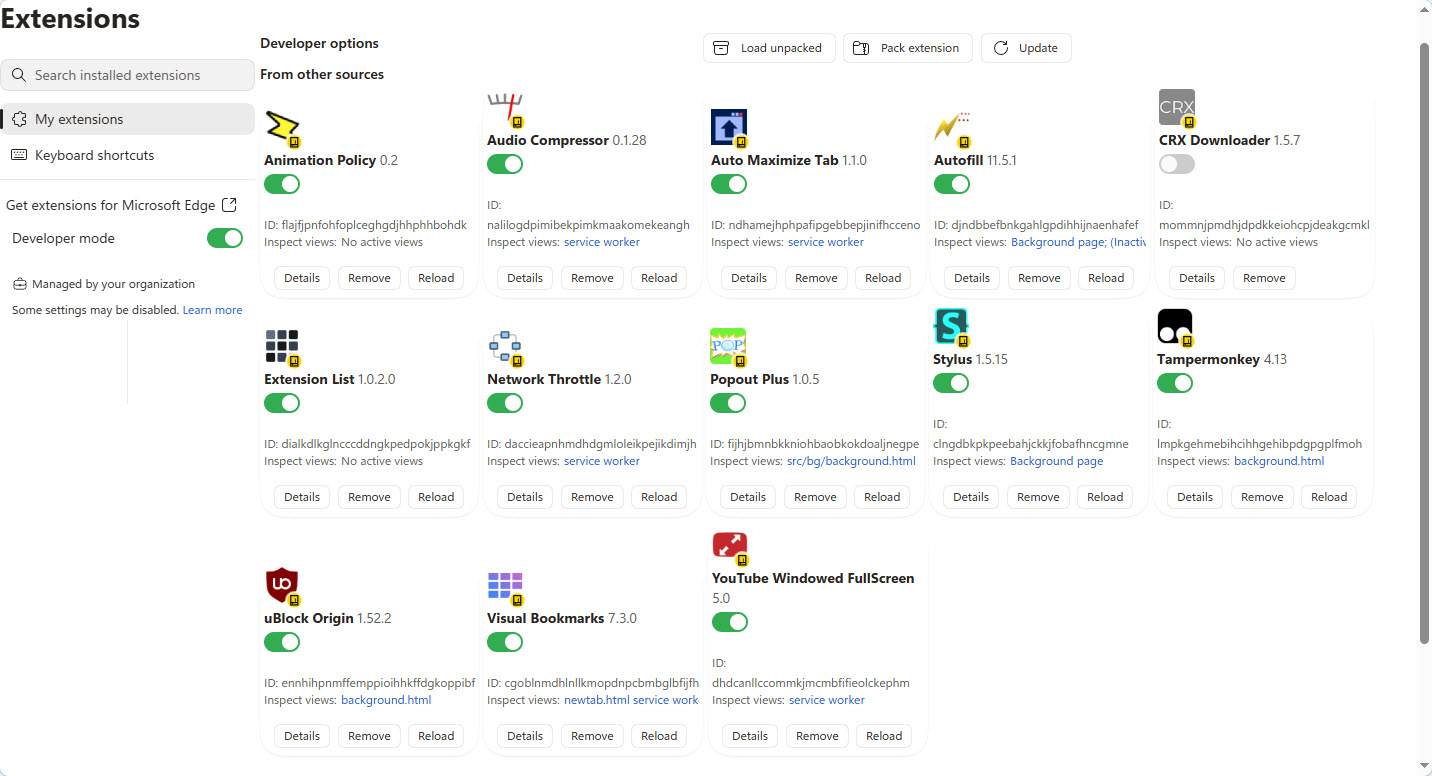Screen dimensions: 1432x776
Task: Click the Tampermonkey extension icon
Action: click(1175, 326)
